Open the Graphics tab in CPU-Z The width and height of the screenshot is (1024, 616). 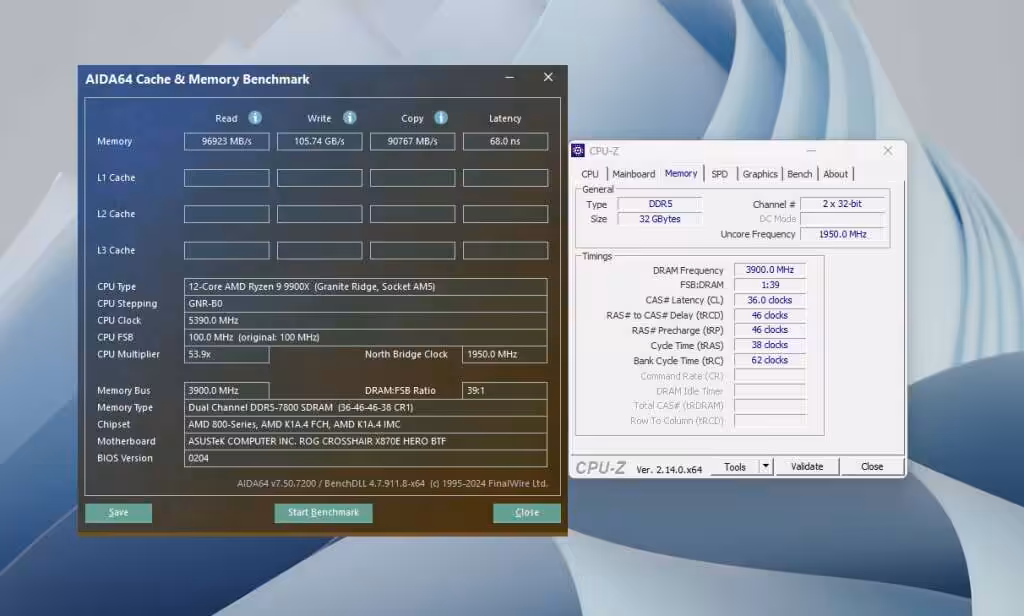pos(760,173)
